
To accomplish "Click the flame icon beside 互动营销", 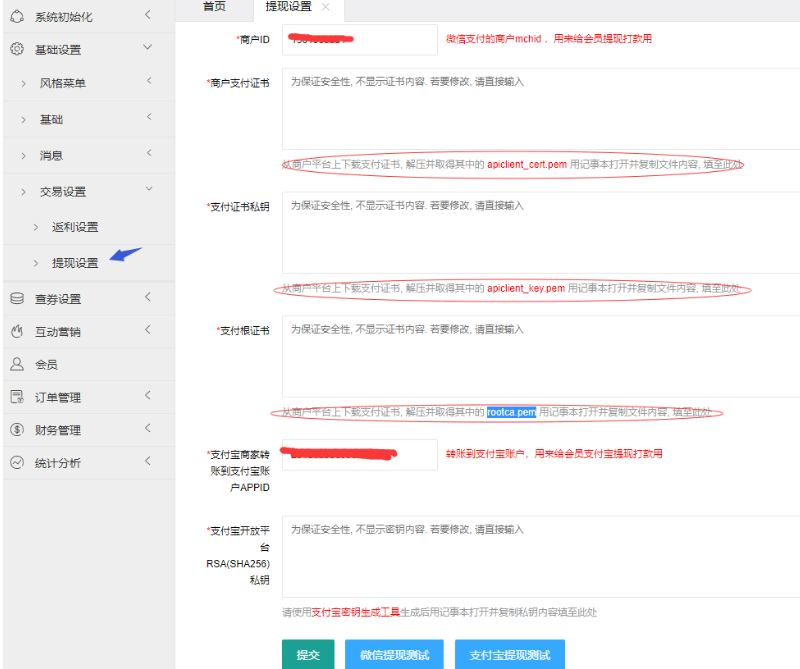I will tap(16, 331).
